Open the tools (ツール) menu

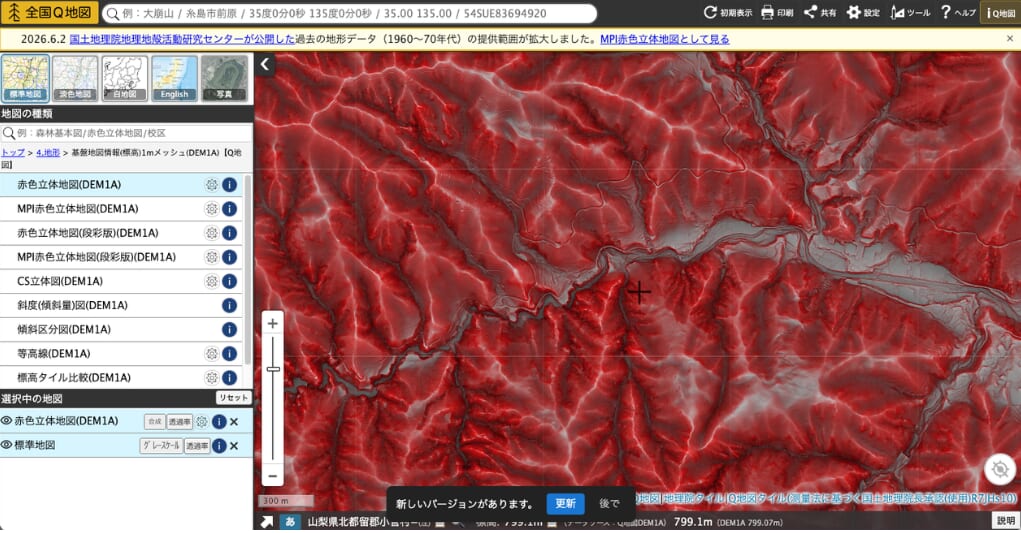pyautogui.click(x=910, y=12)
